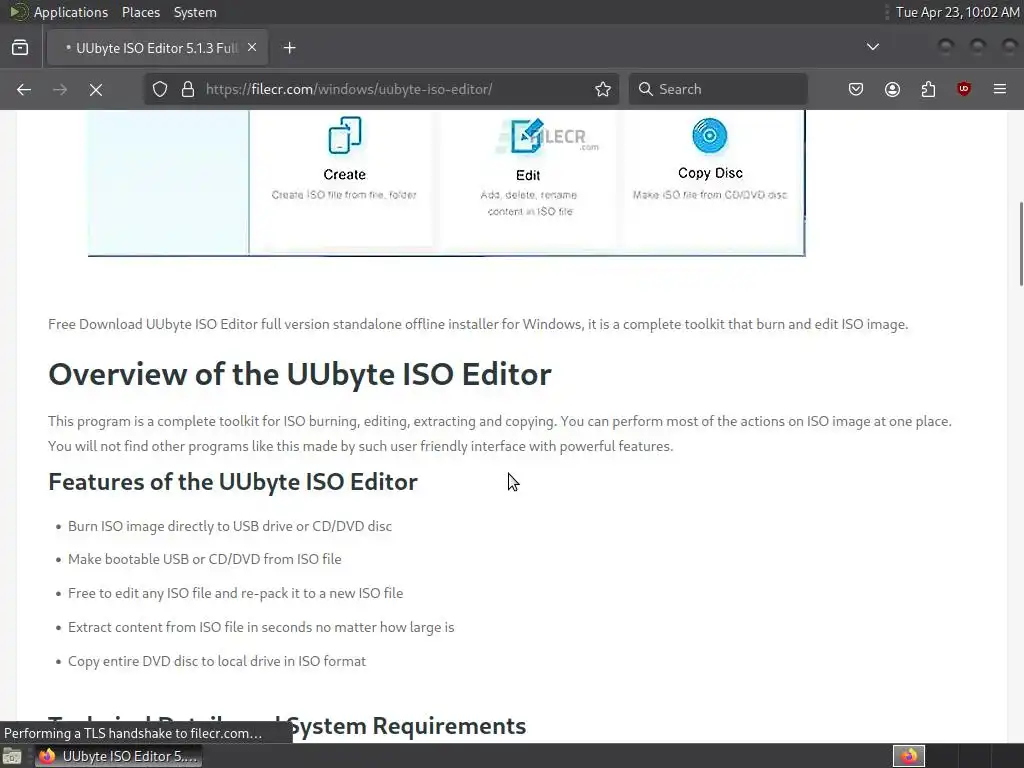Open the Firefox hamburger menu

1000,89
